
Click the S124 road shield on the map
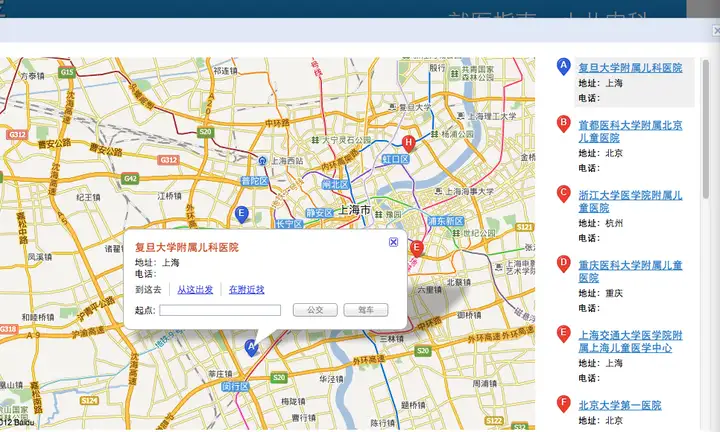pyautogui.click(x=89, y=400)
